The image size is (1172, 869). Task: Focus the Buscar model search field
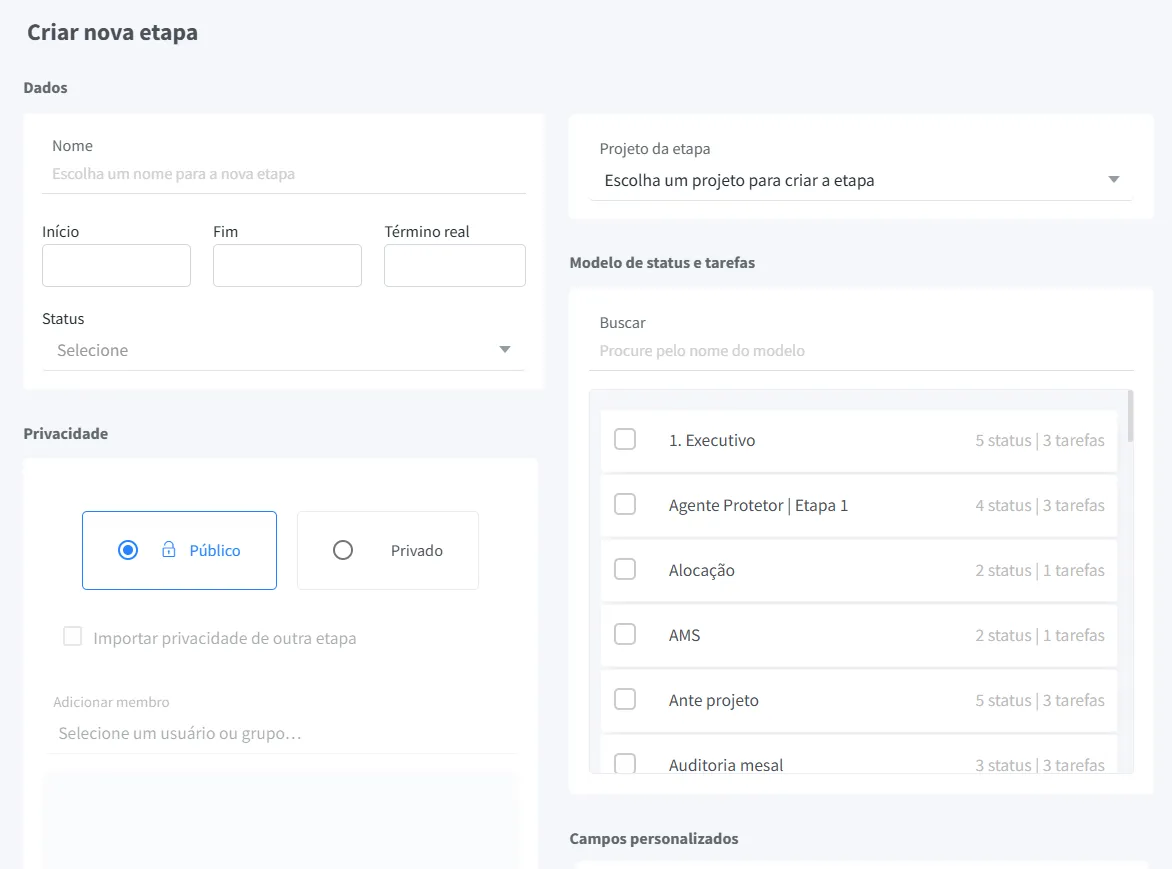pos(861,351)
